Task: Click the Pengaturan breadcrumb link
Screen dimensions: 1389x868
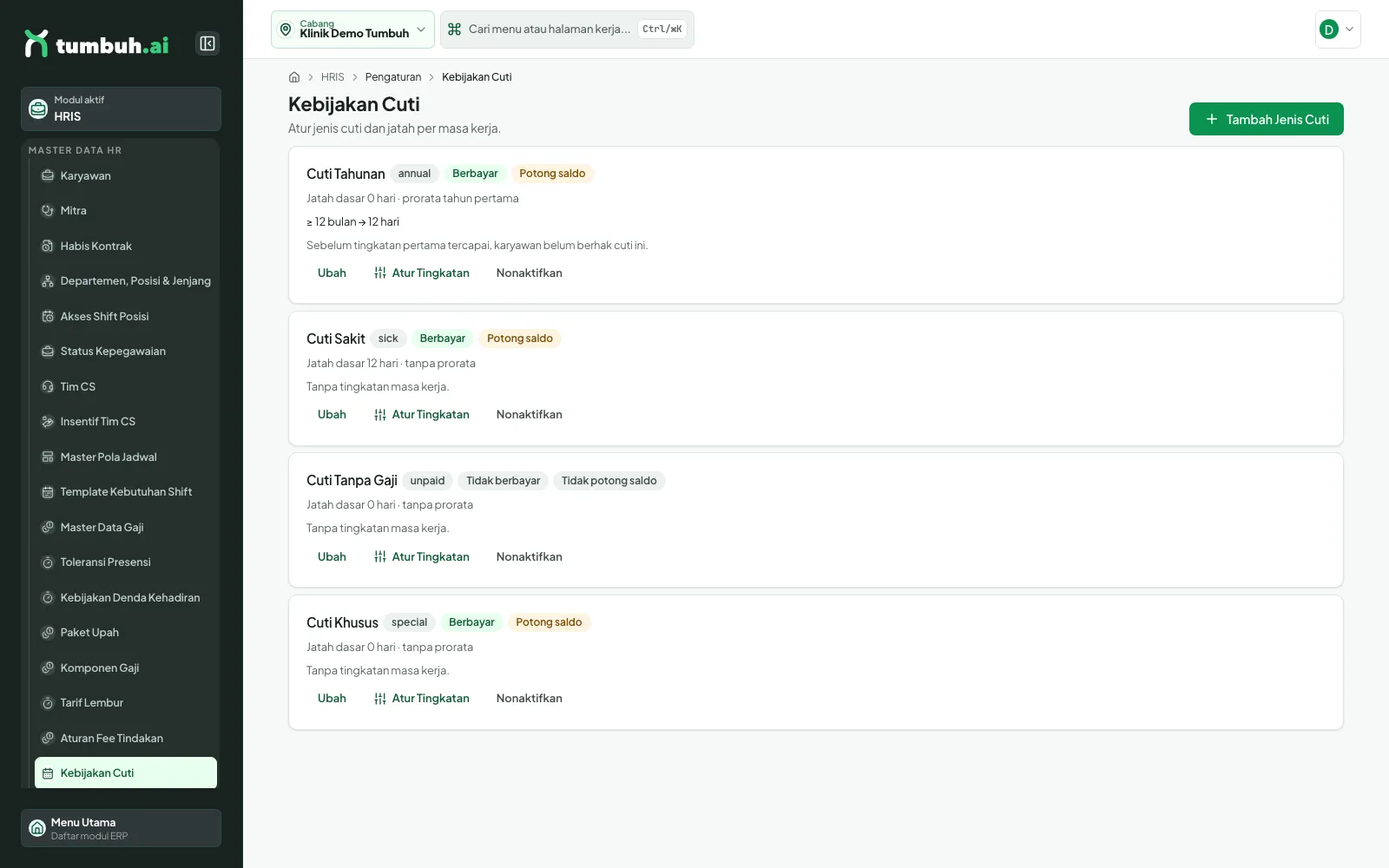Action: [393, 77]
